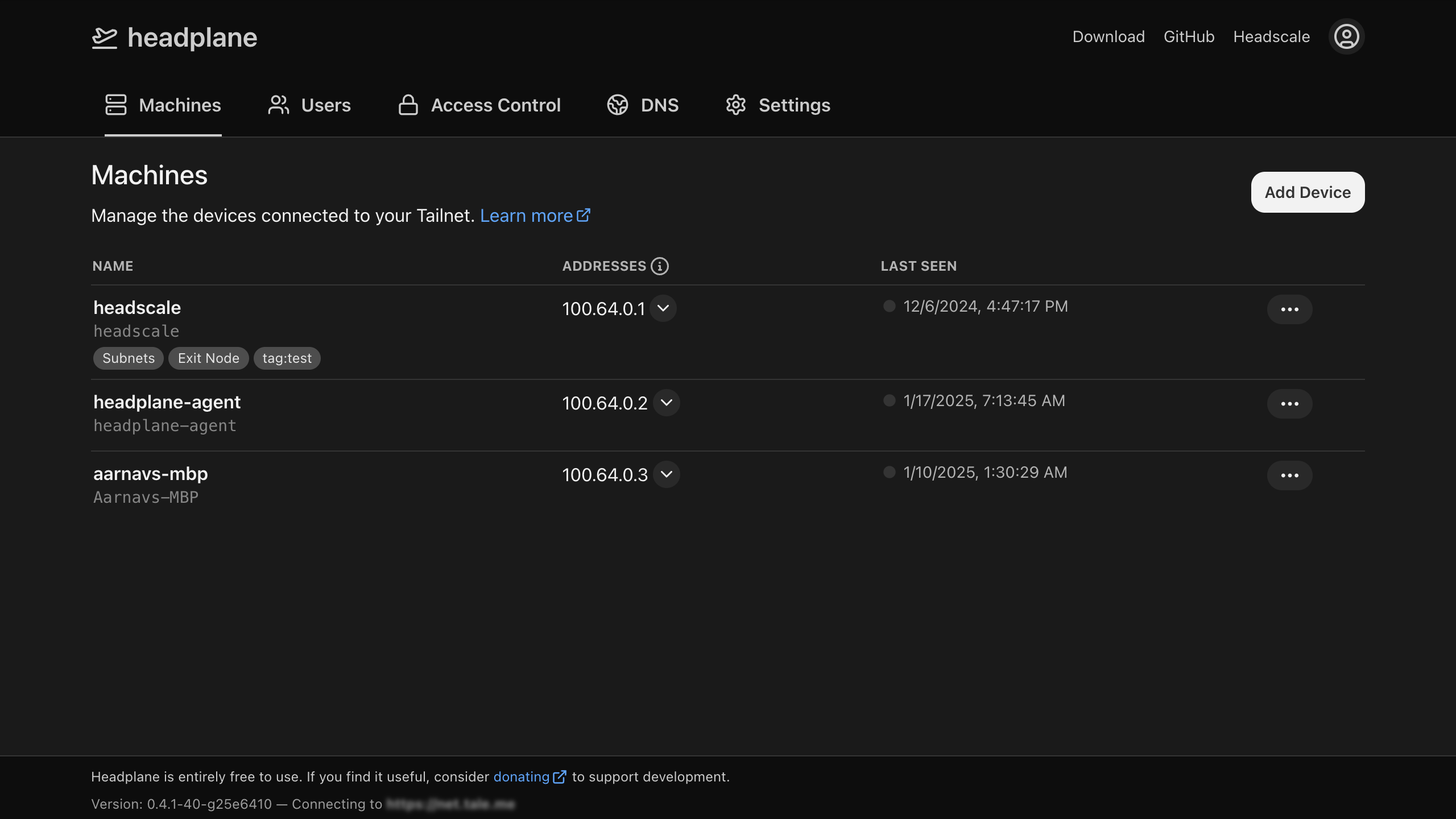
Task: Open the user profile avatar icon
Action: [1346, 37]
